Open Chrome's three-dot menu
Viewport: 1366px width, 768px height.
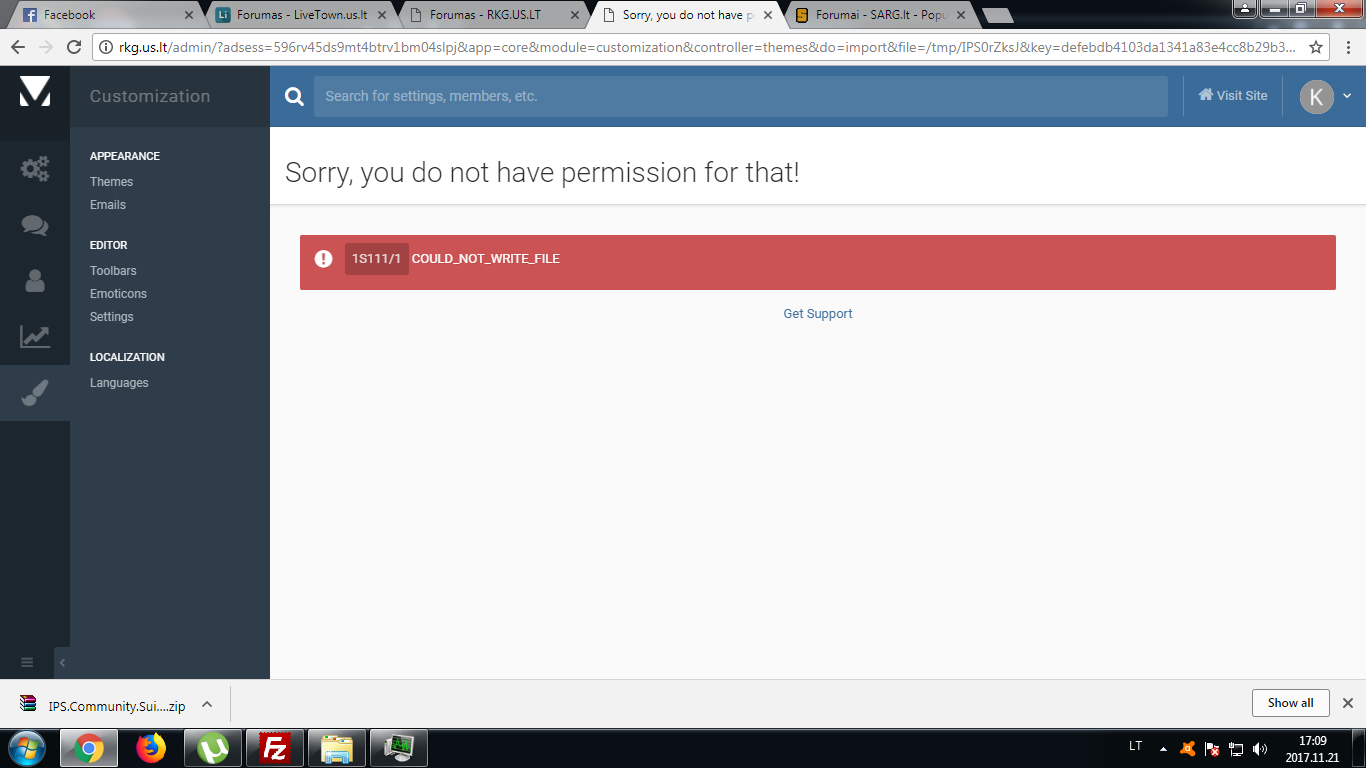point(1347,47)
